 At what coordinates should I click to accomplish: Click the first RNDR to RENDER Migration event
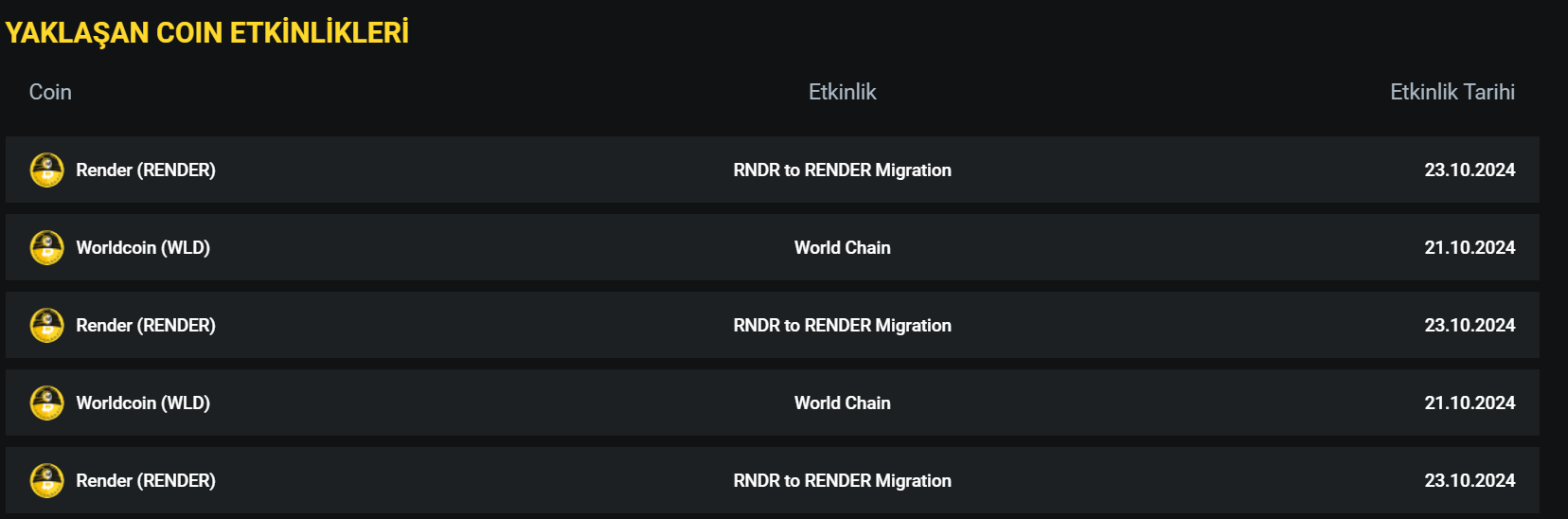pos(842,170)
